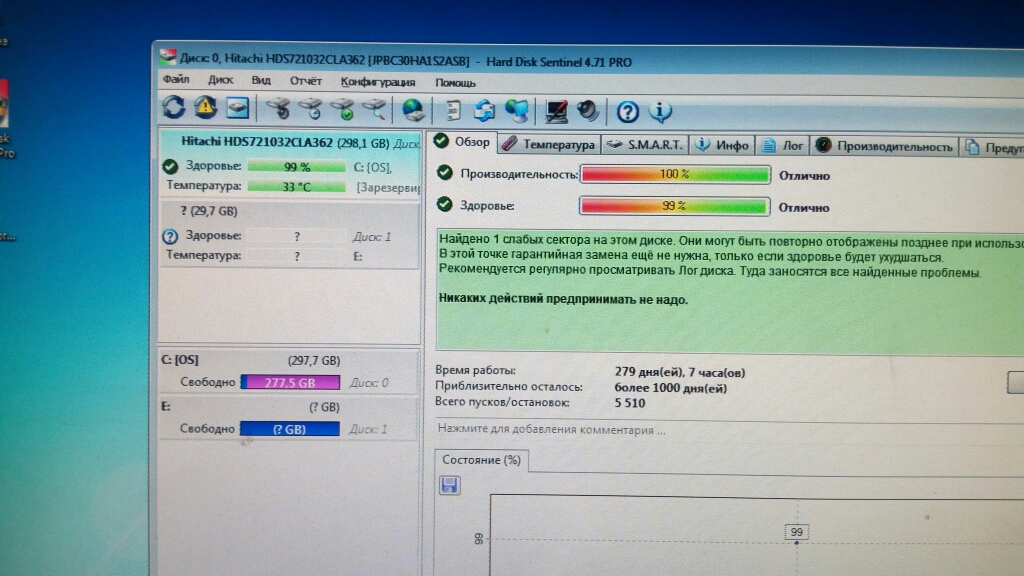
Task: Open the Диск menu
Action: tap(221, 80)
